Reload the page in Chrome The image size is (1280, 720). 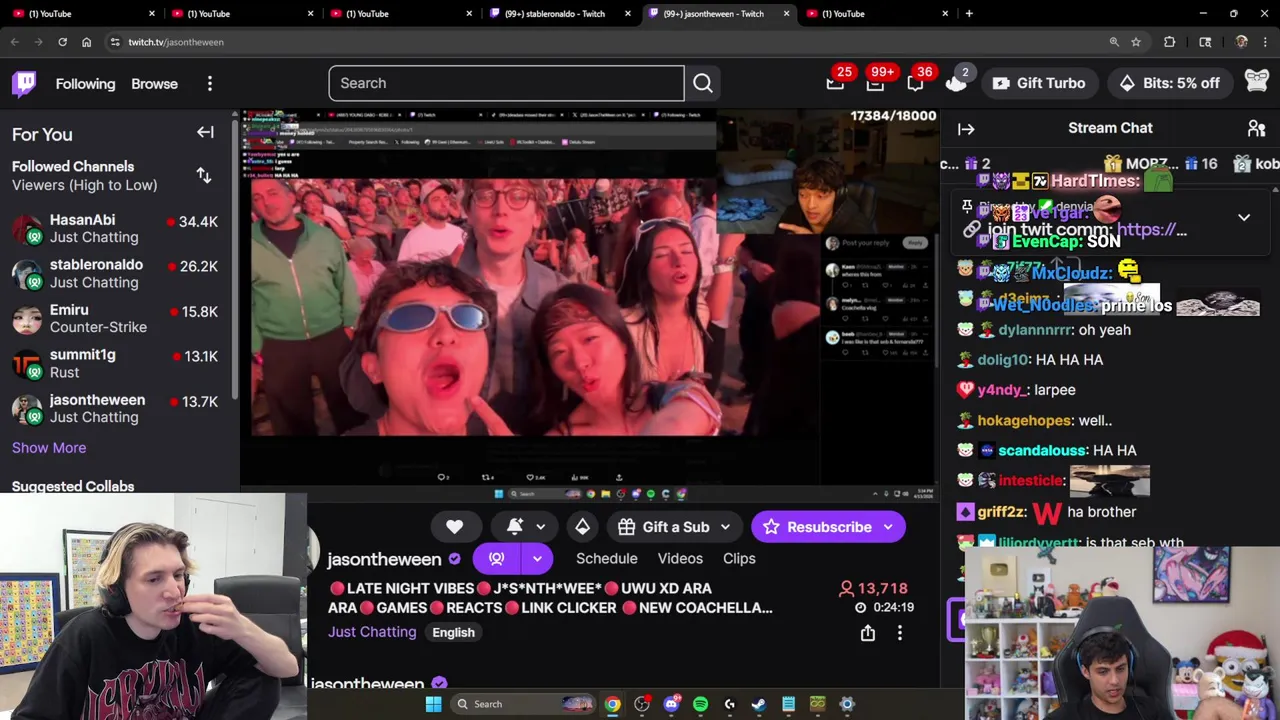(x=62, y=42)
